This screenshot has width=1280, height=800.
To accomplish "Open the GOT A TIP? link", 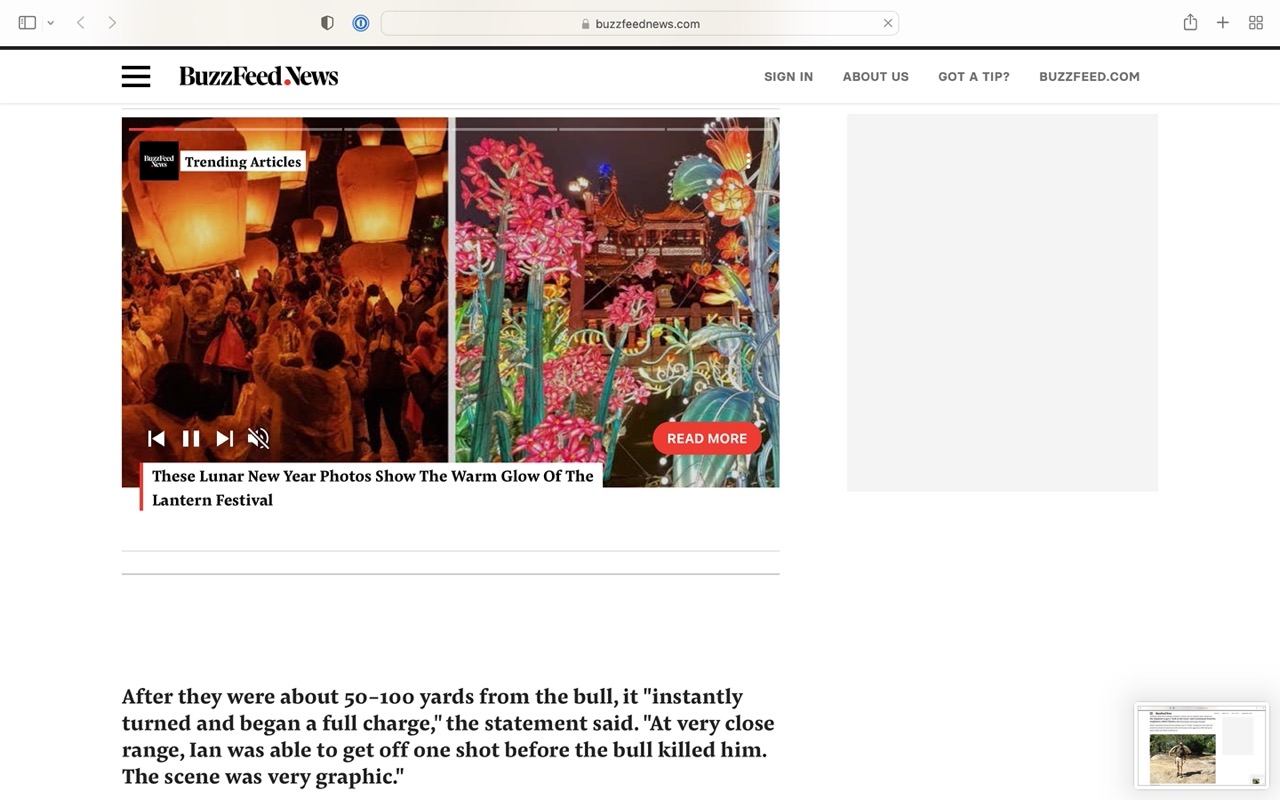I will coord(974,76).
